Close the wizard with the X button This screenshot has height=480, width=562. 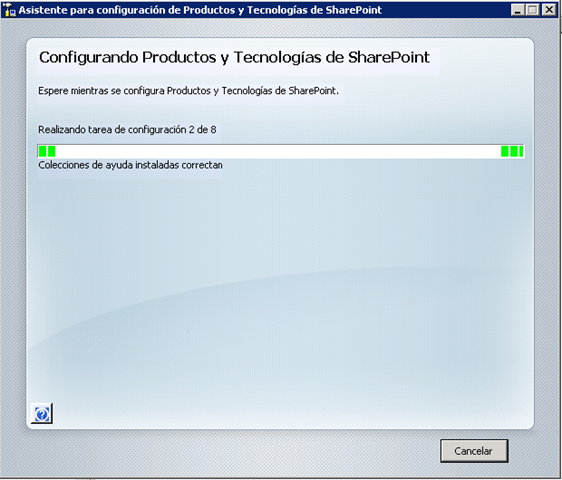click(549, 10)
